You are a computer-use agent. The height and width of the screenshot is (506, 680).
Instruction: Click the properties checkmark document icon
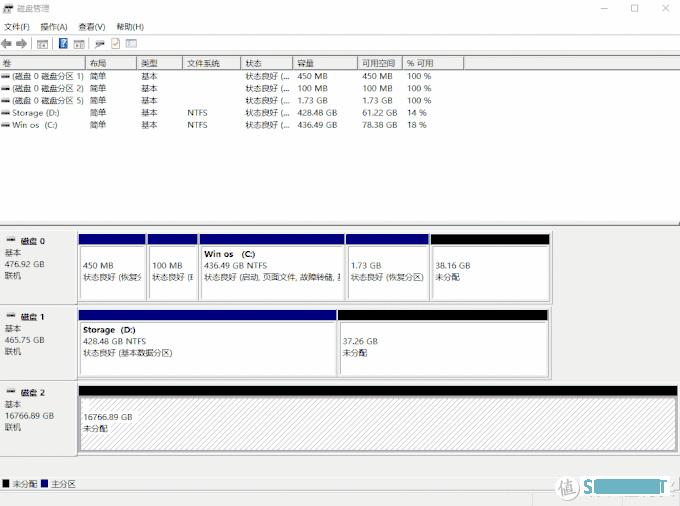pyautogui.click(x=115, y=43)
